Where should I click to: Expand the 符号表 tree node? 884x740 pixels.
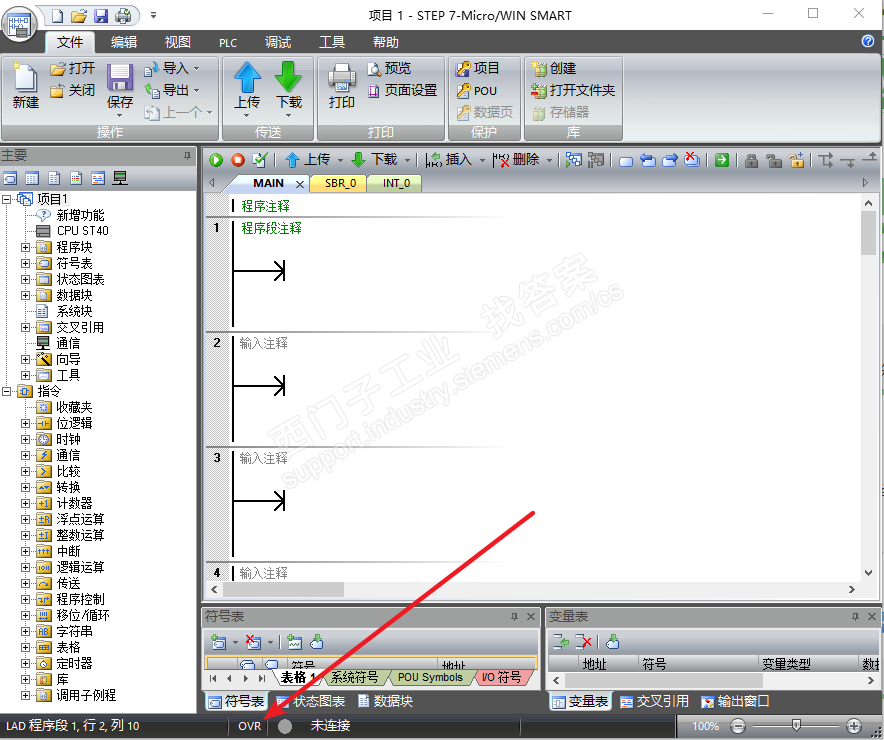25,263
